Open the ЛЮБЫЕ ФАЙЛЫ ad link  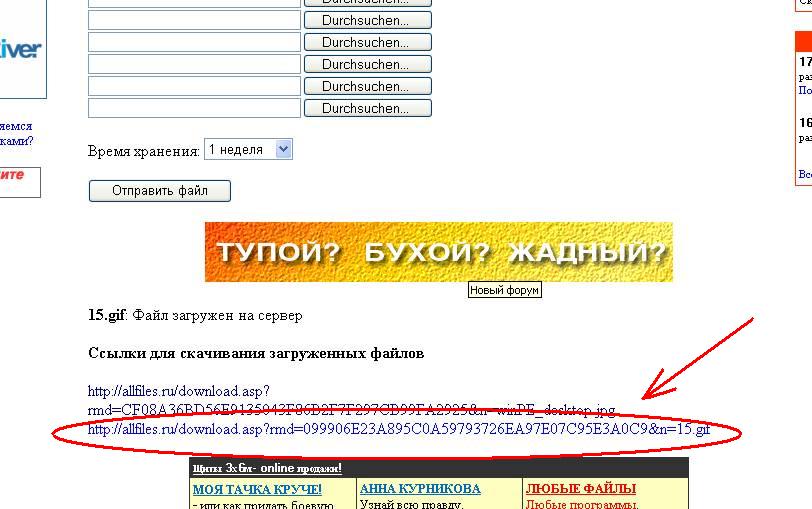(x=581, y=488)
